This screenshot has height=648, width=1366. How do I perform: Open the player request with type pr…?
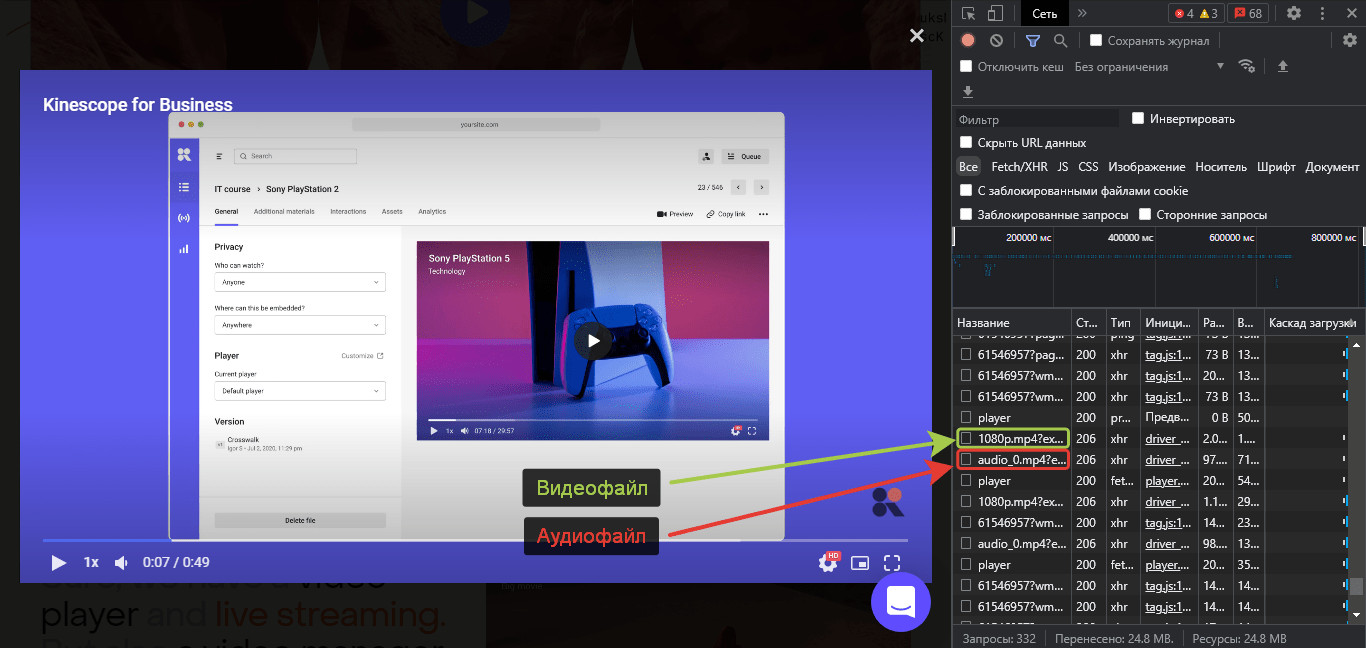tap(994, 417)
